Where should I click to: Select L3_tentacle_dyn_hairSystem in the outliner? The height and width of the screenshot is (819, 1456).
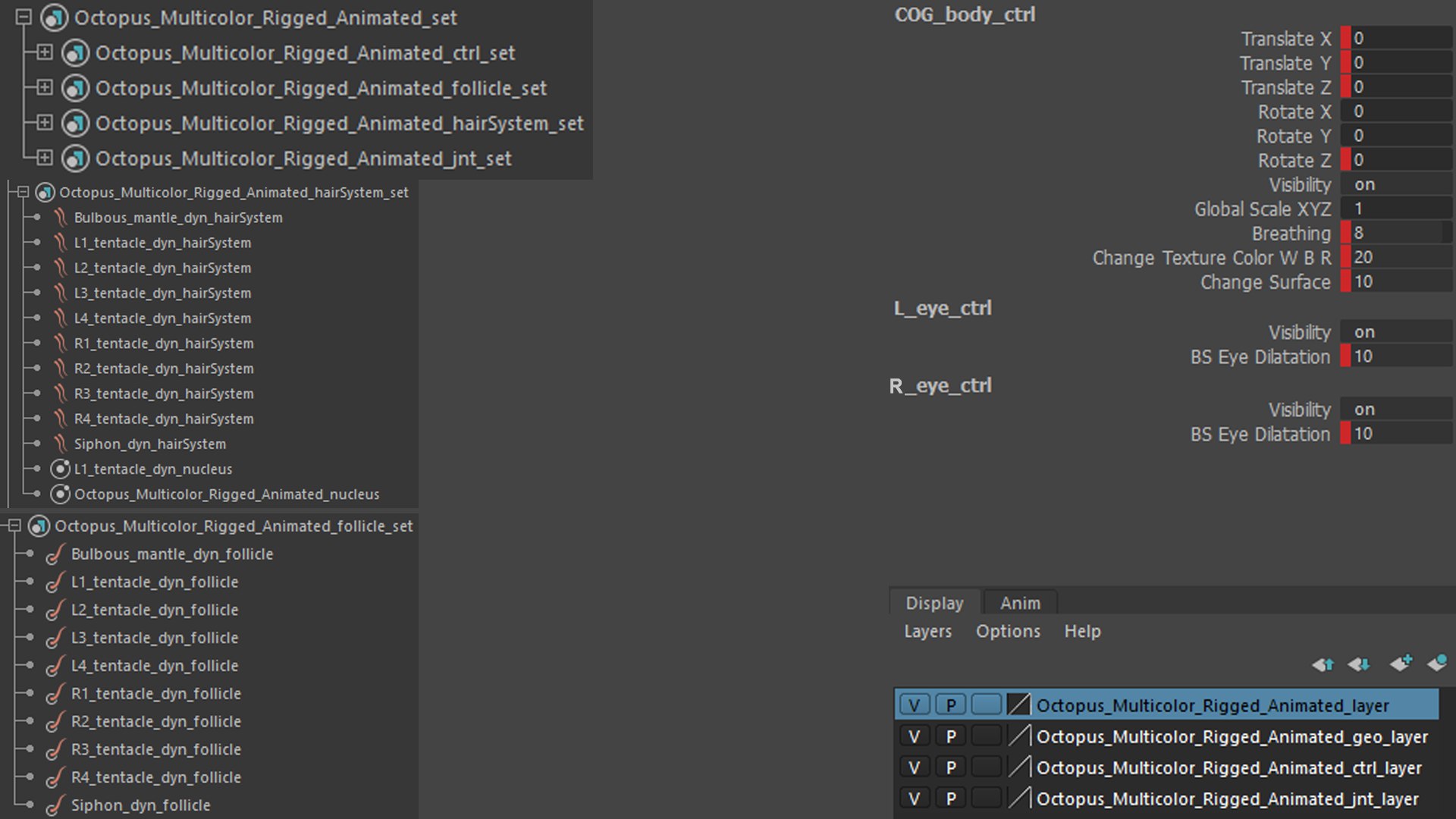(x=162, y=293)
